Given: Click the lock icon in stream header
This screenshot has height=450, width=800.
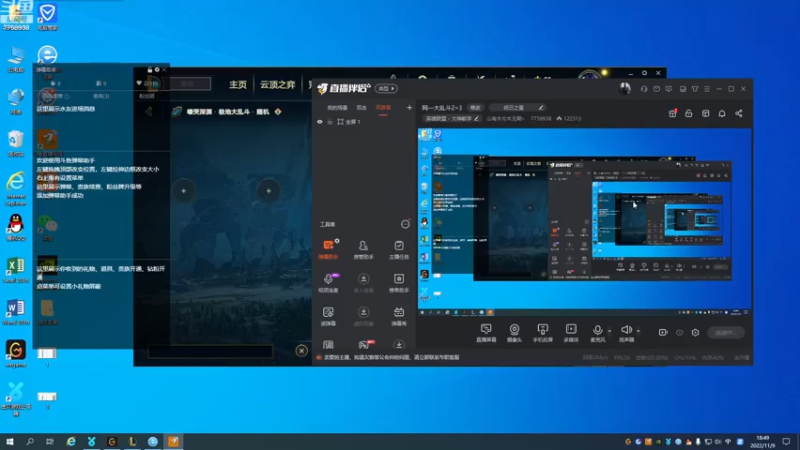Looking at the screenshot, I should [689, 113].
